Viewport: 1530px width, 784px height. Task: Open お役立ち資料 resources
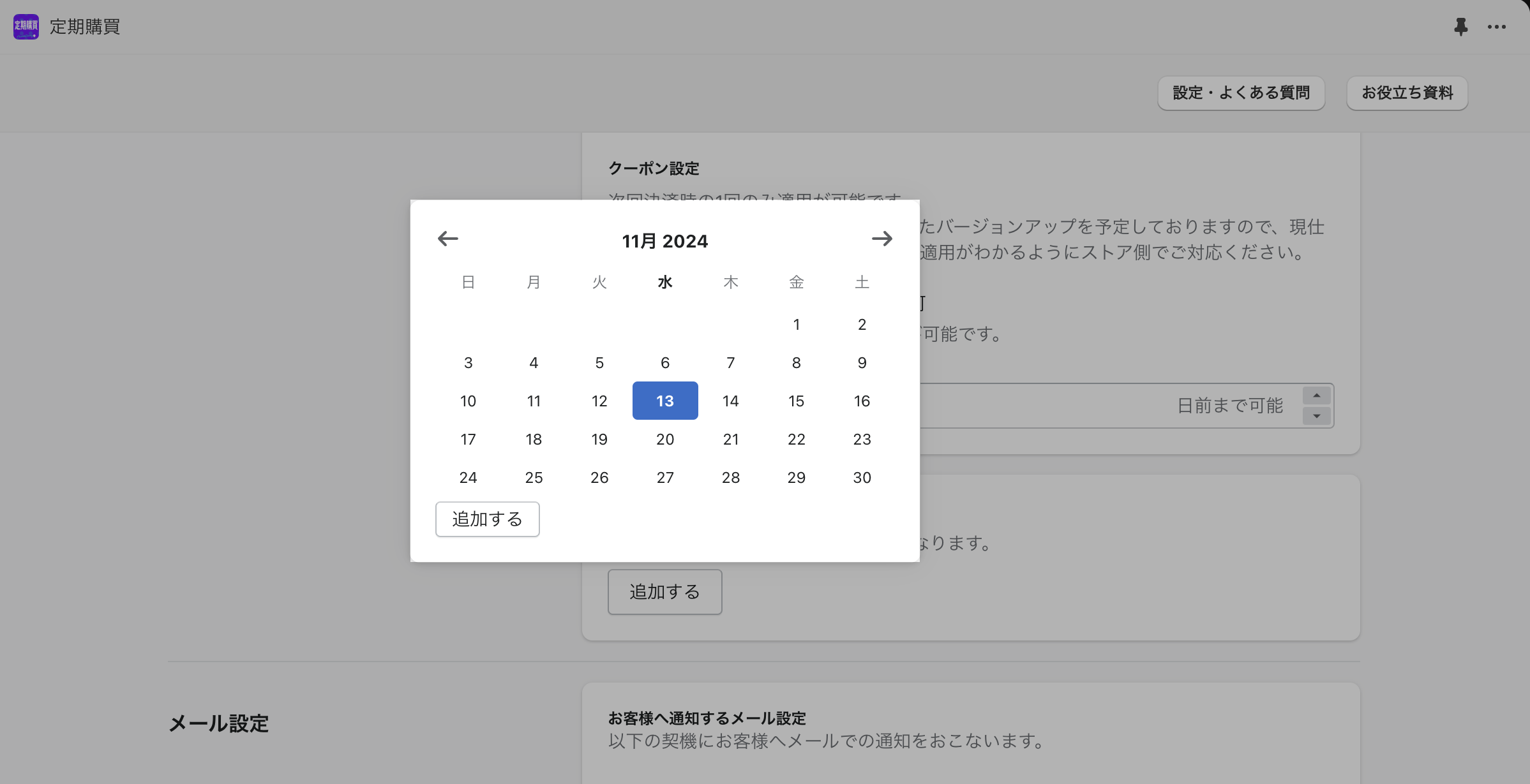pyautogui.click(x=1407, y=93)
